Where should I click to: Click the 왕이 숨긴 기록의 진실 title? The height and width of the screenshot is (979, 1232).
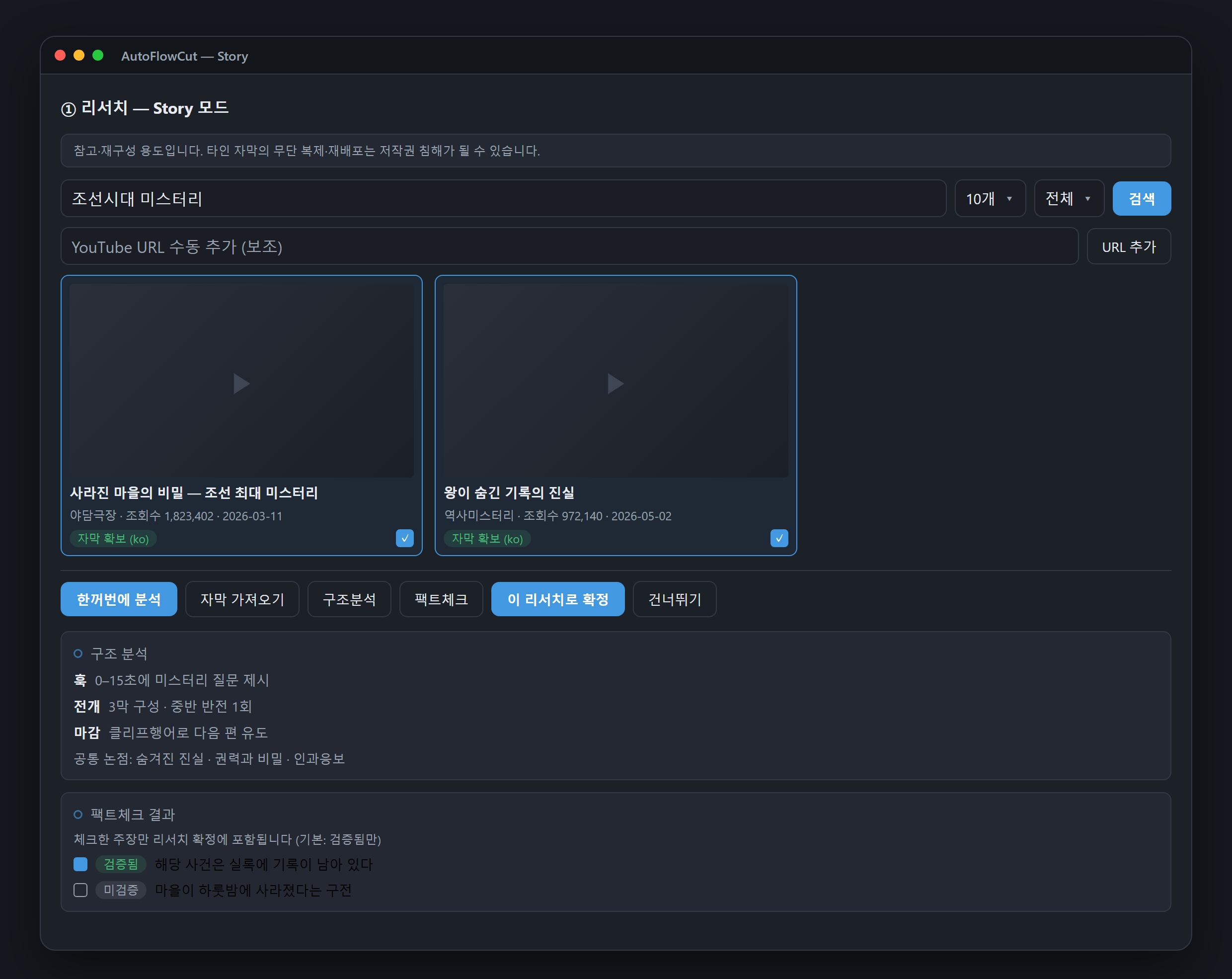(x=509, y=492)
